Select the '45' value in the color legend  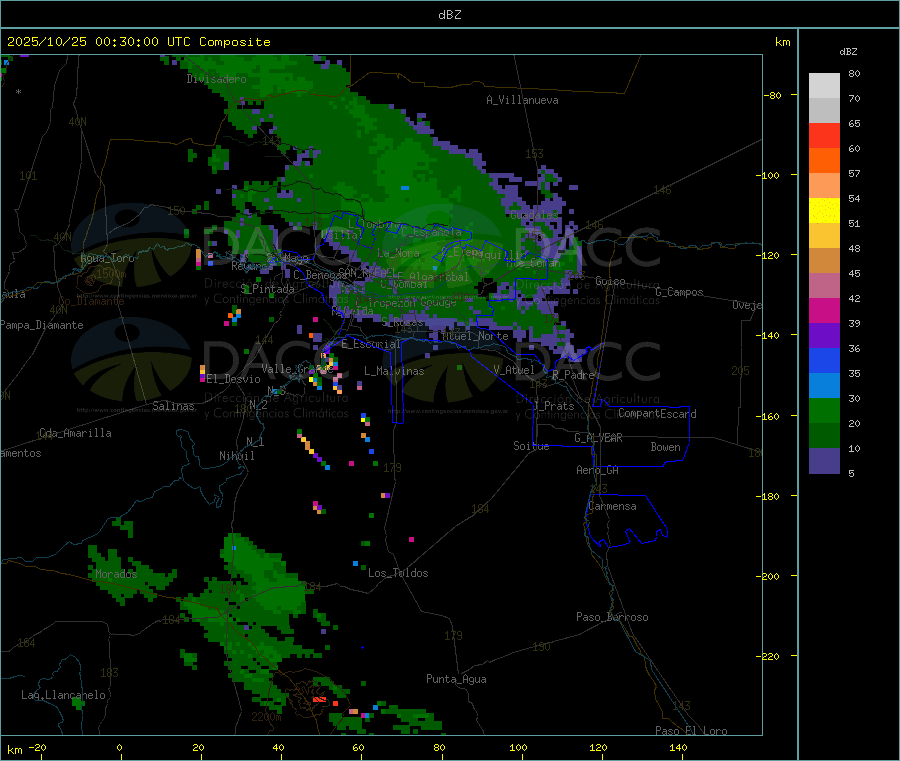coord(854,274)
